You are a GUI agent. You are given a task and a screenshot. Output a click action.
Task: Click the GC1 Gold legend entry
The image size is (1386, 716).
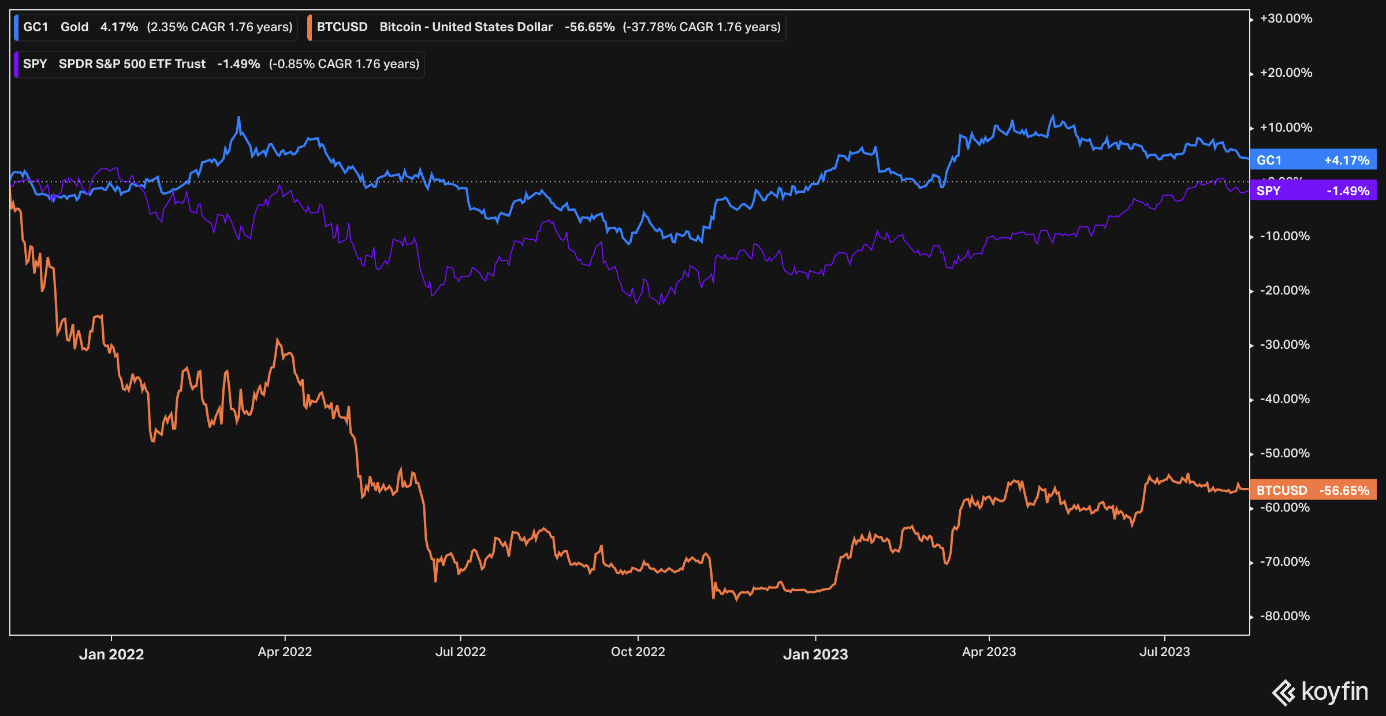pos(156,27)
